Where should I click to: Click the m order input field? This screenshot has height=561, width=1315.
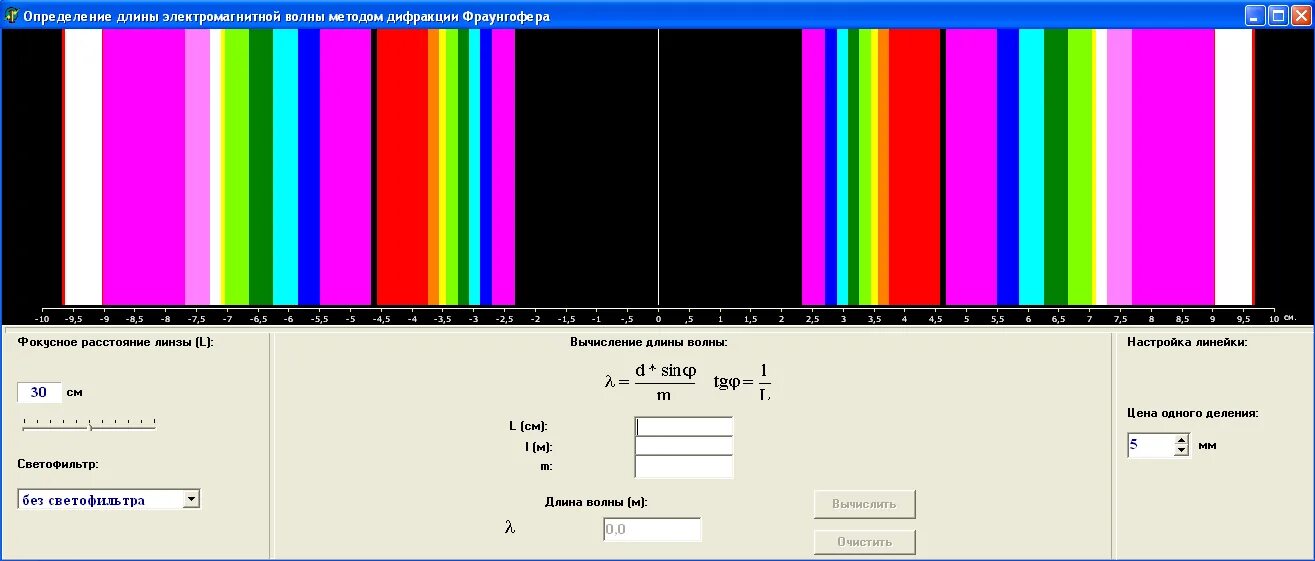point(684,466)
